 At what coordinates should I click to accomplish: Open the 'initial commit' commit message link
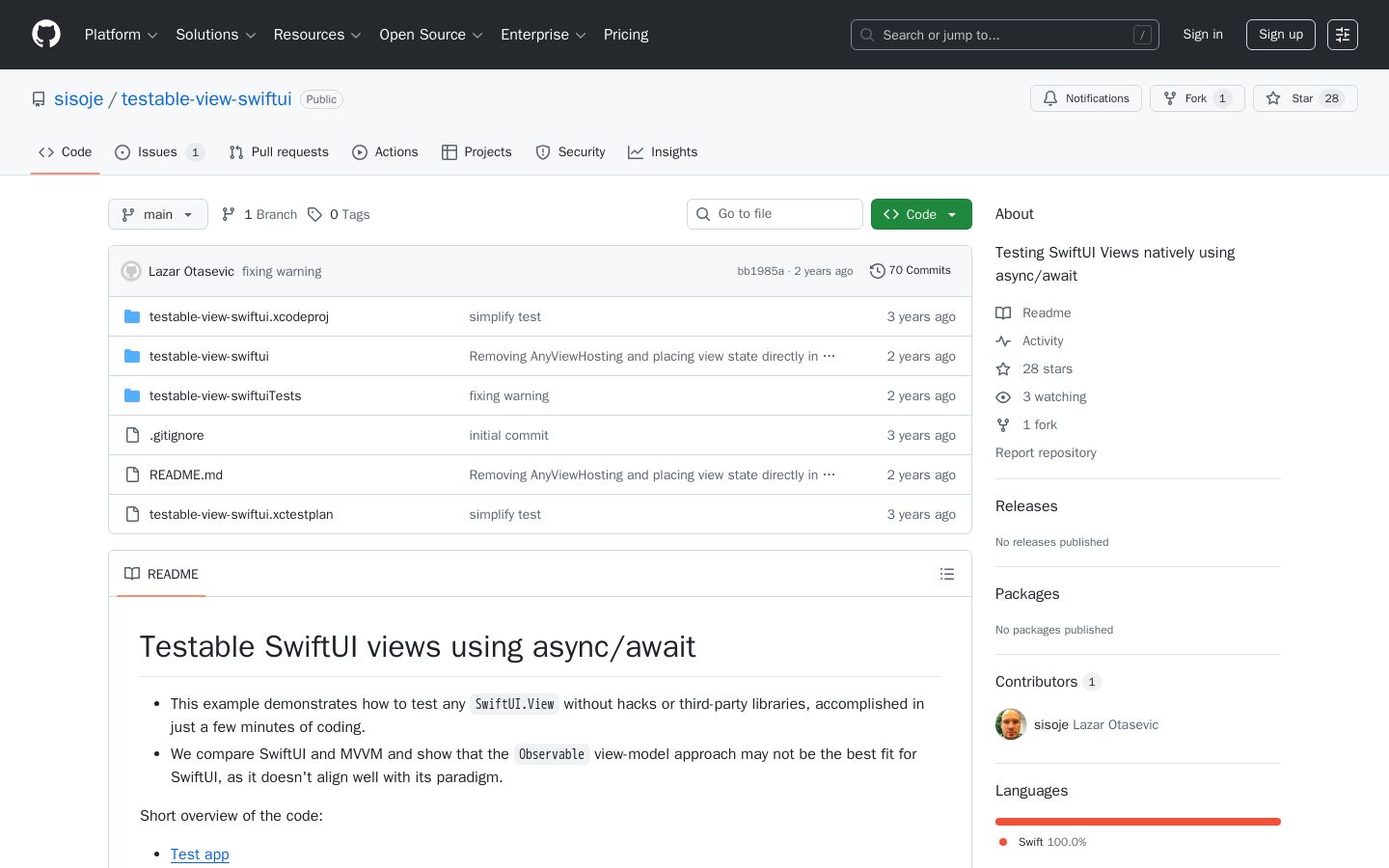(509, 435)
